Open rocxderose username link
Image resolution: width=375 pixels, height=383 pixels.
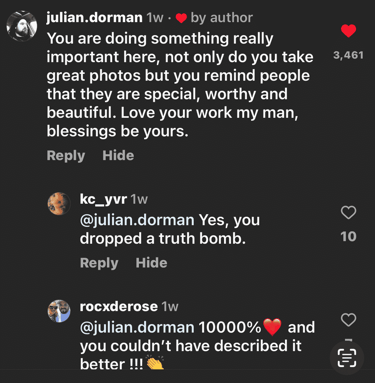(x=119, y=306)
